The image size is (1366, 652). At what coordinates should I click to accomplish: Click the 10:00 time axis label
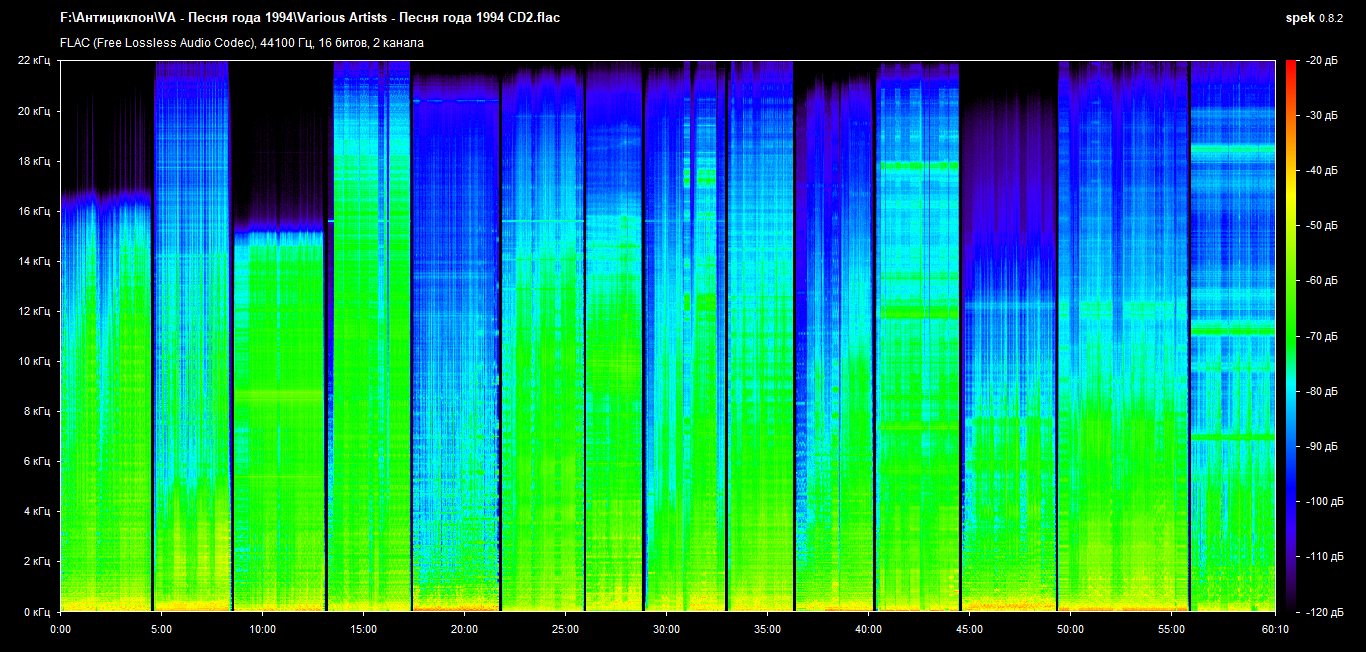pos(262,629)
